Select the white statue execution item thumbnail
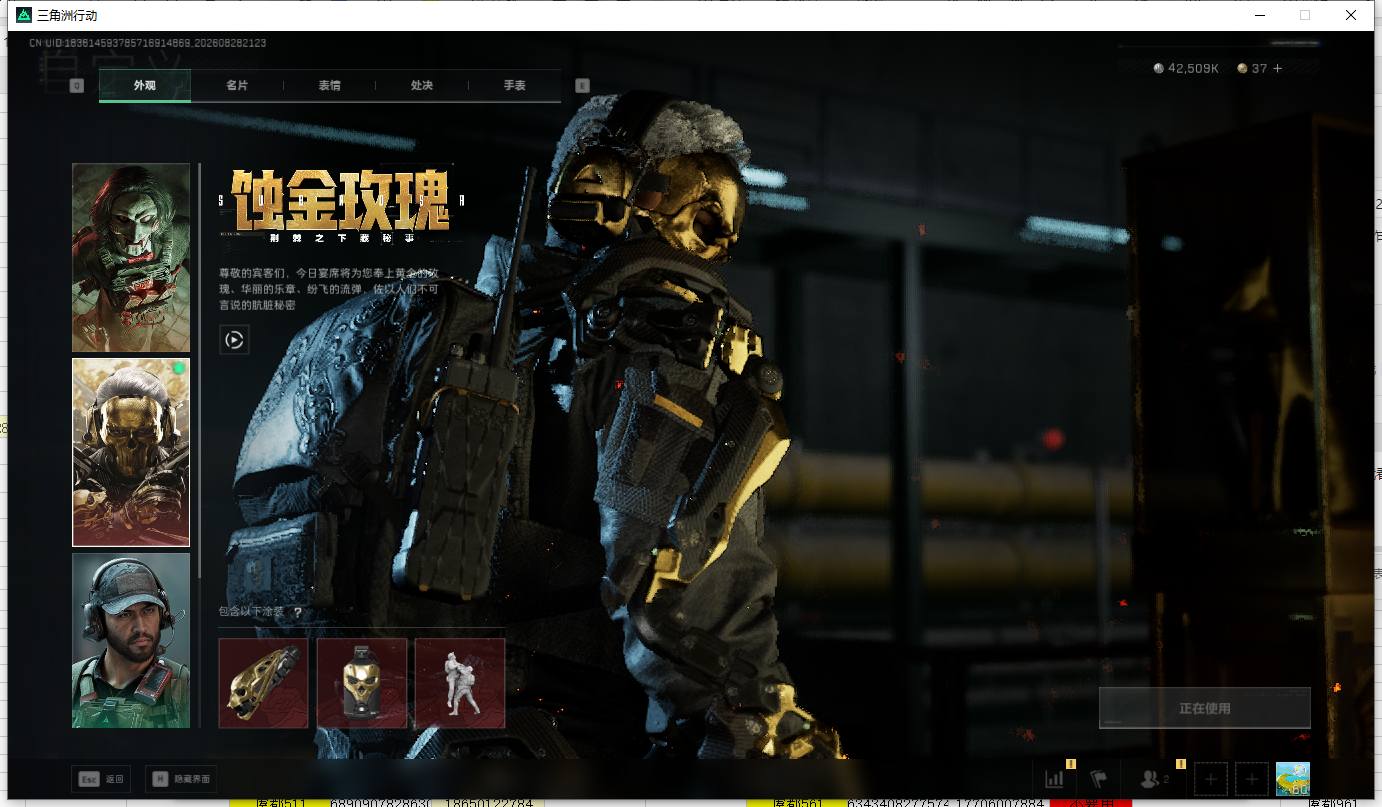 [x=460, y=683]
